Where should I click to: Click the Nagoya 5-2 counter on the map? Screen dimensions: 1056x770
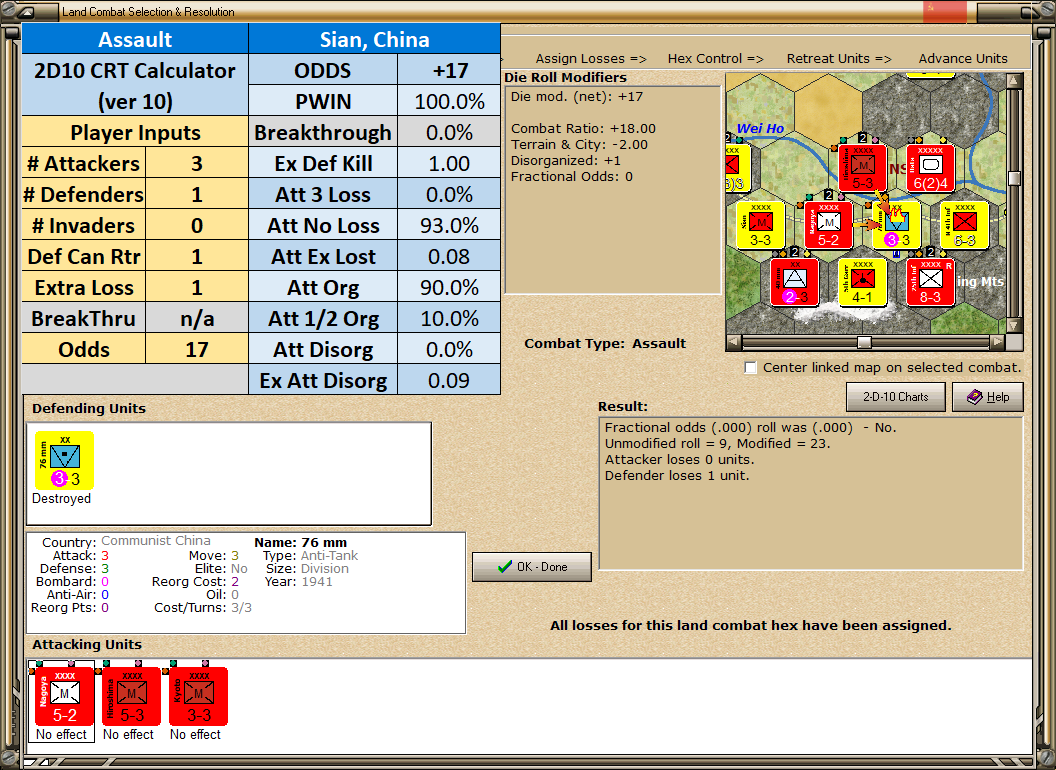tap(828, 225)
